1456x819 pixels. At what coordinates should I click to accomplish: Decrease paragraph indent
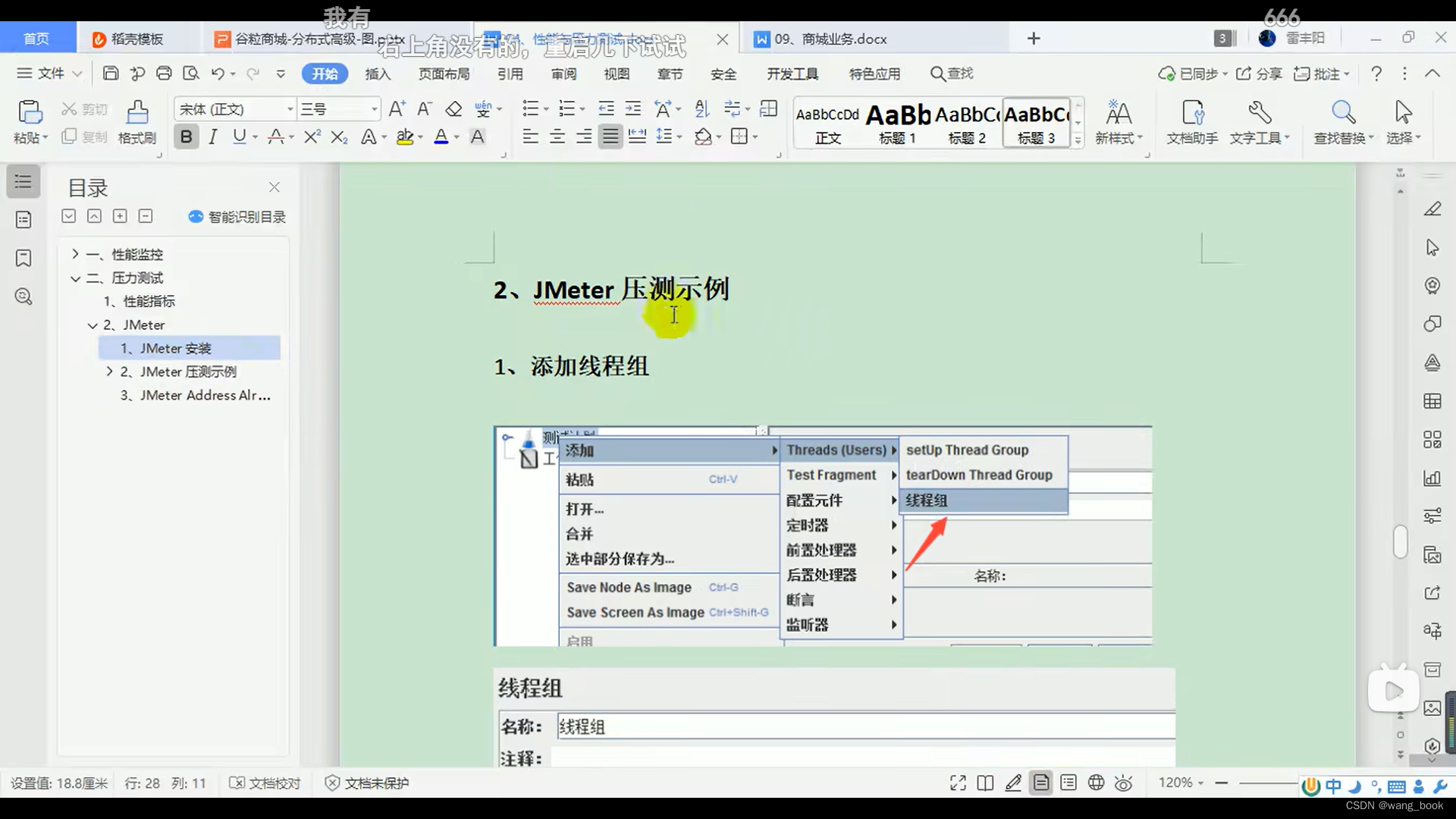tap(606, 109)
